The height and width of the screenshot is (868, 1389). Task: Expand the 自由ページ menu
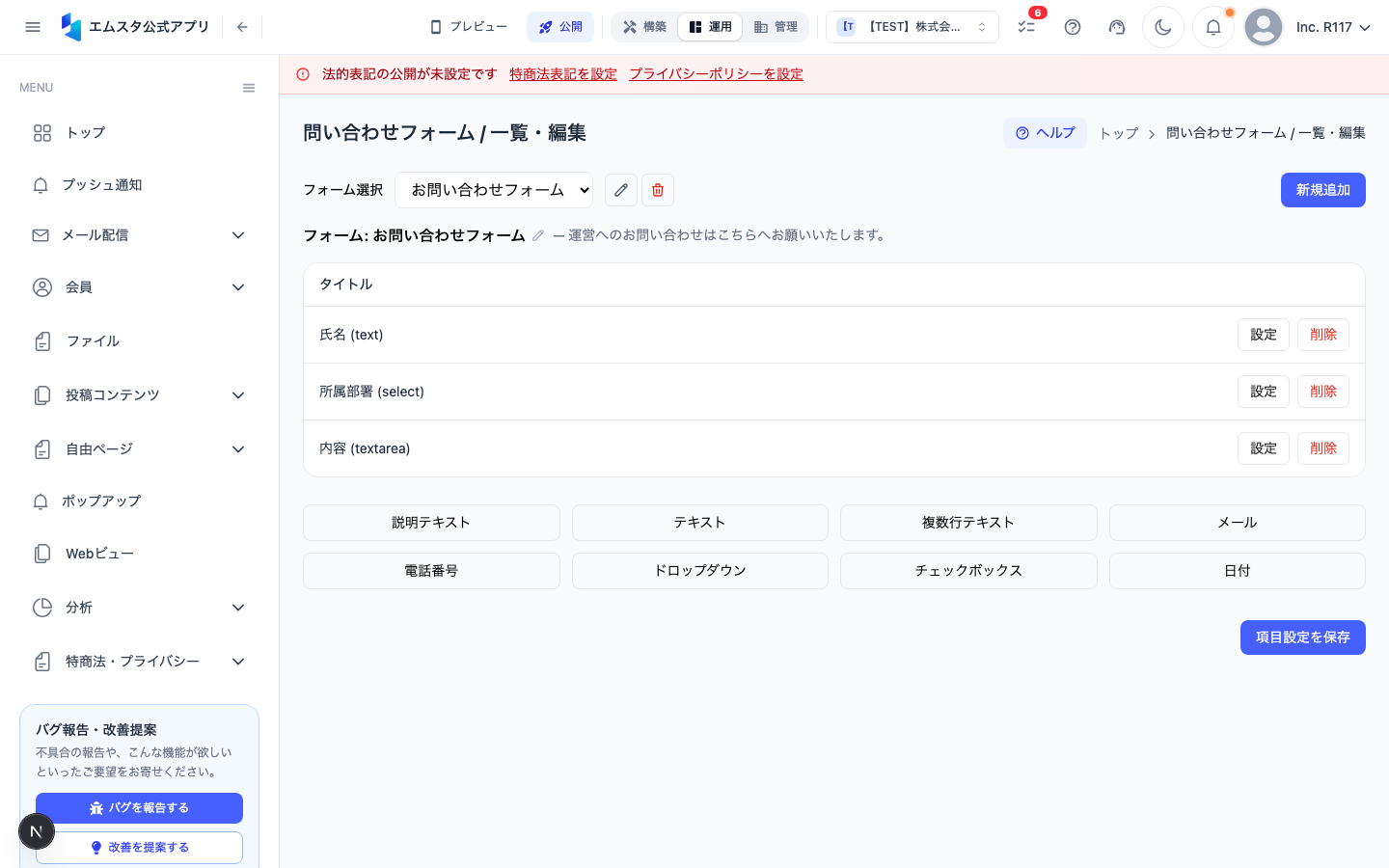(140, 449)
